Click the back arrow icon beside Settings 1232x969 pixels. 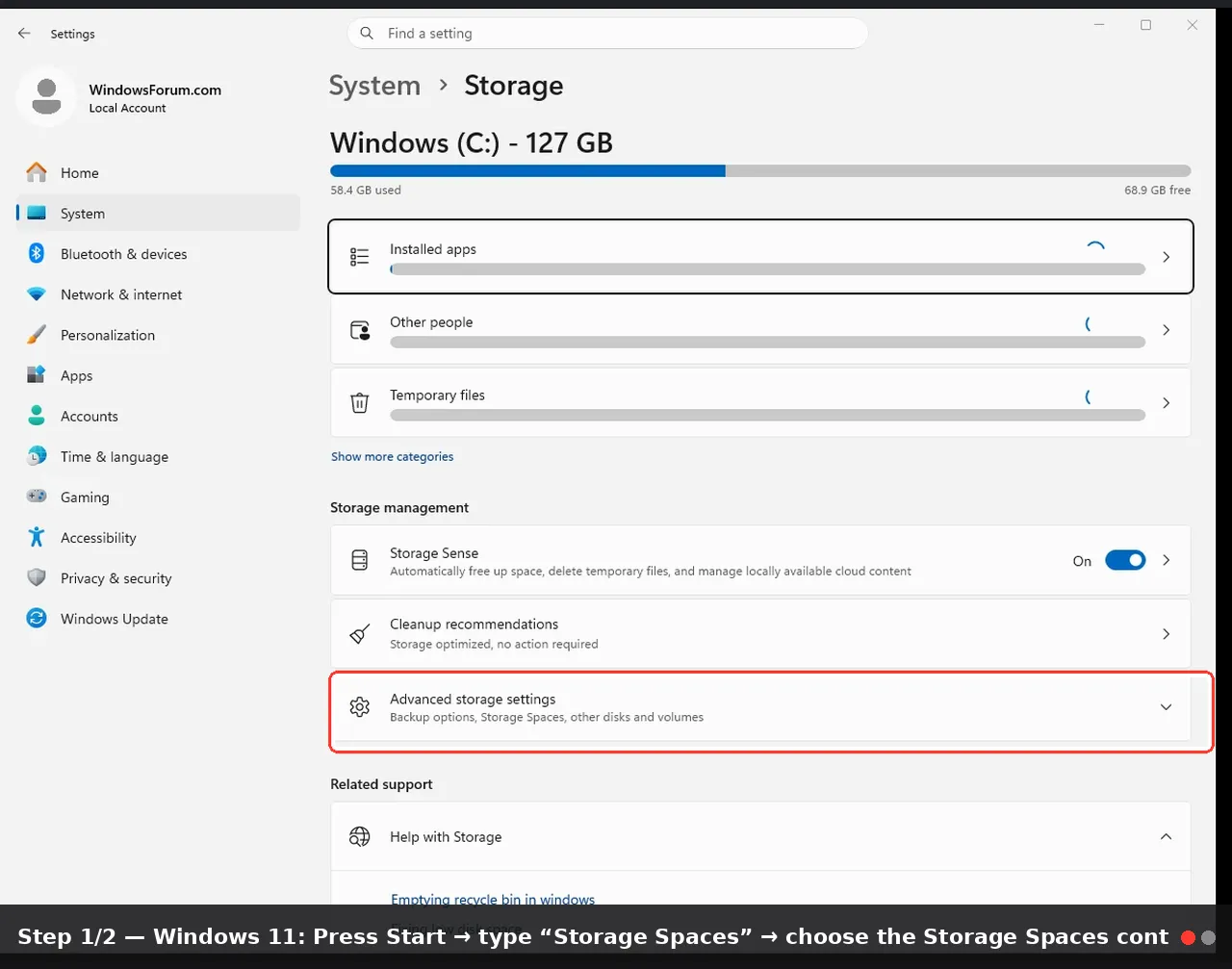24,34
